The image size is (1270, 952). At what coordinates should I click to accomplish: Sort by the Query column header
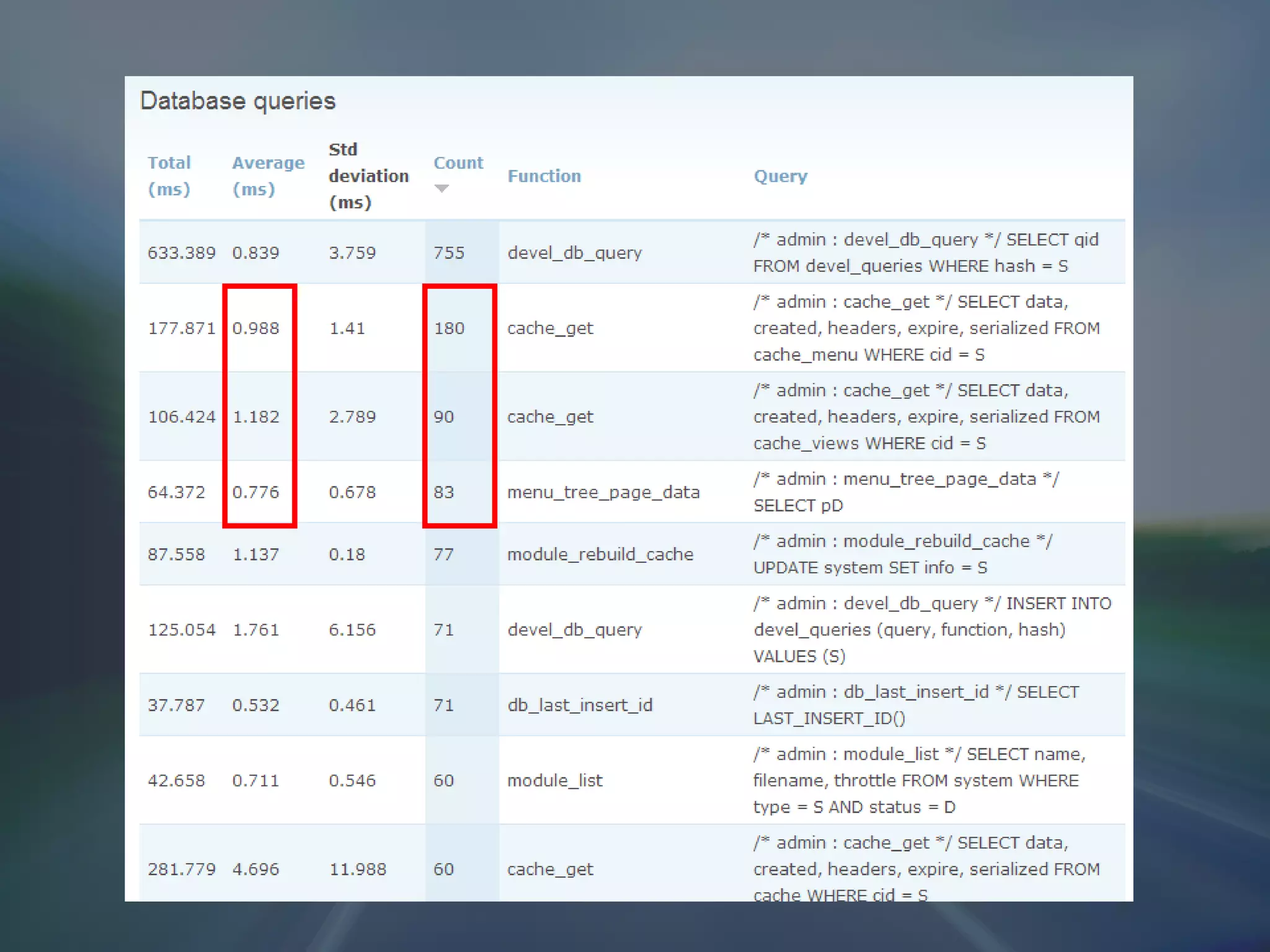point(780,176)
